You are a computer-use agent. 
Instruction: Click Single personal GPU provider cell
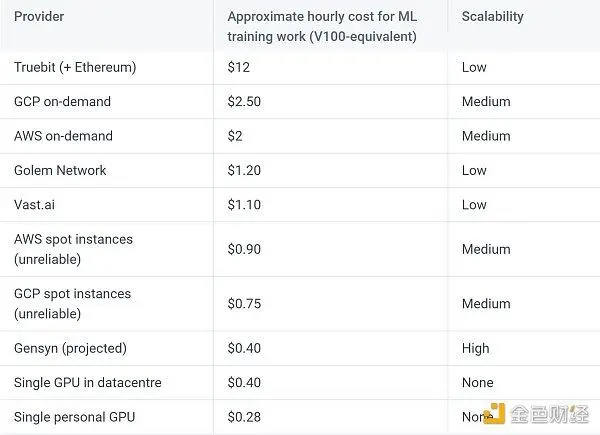(x=75, y=417)
